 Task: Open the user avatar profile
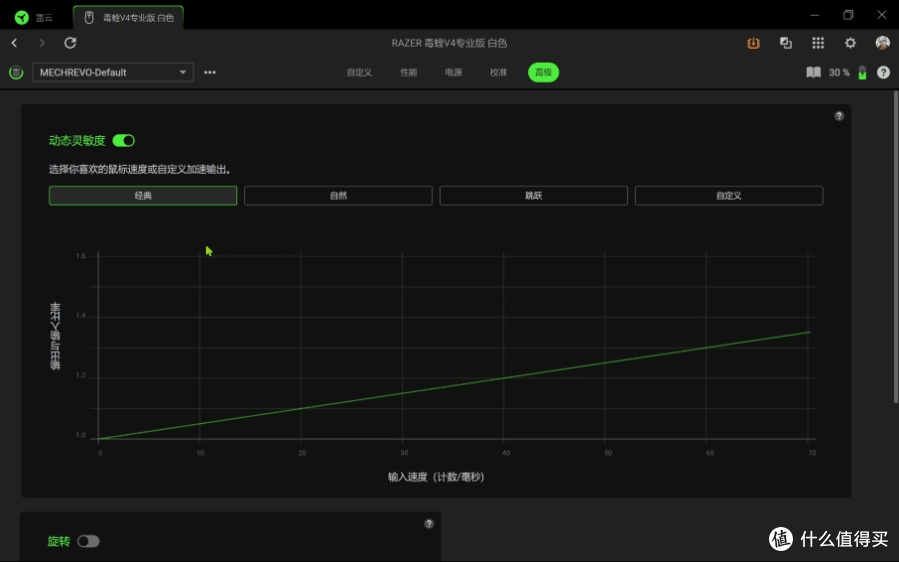882,43
